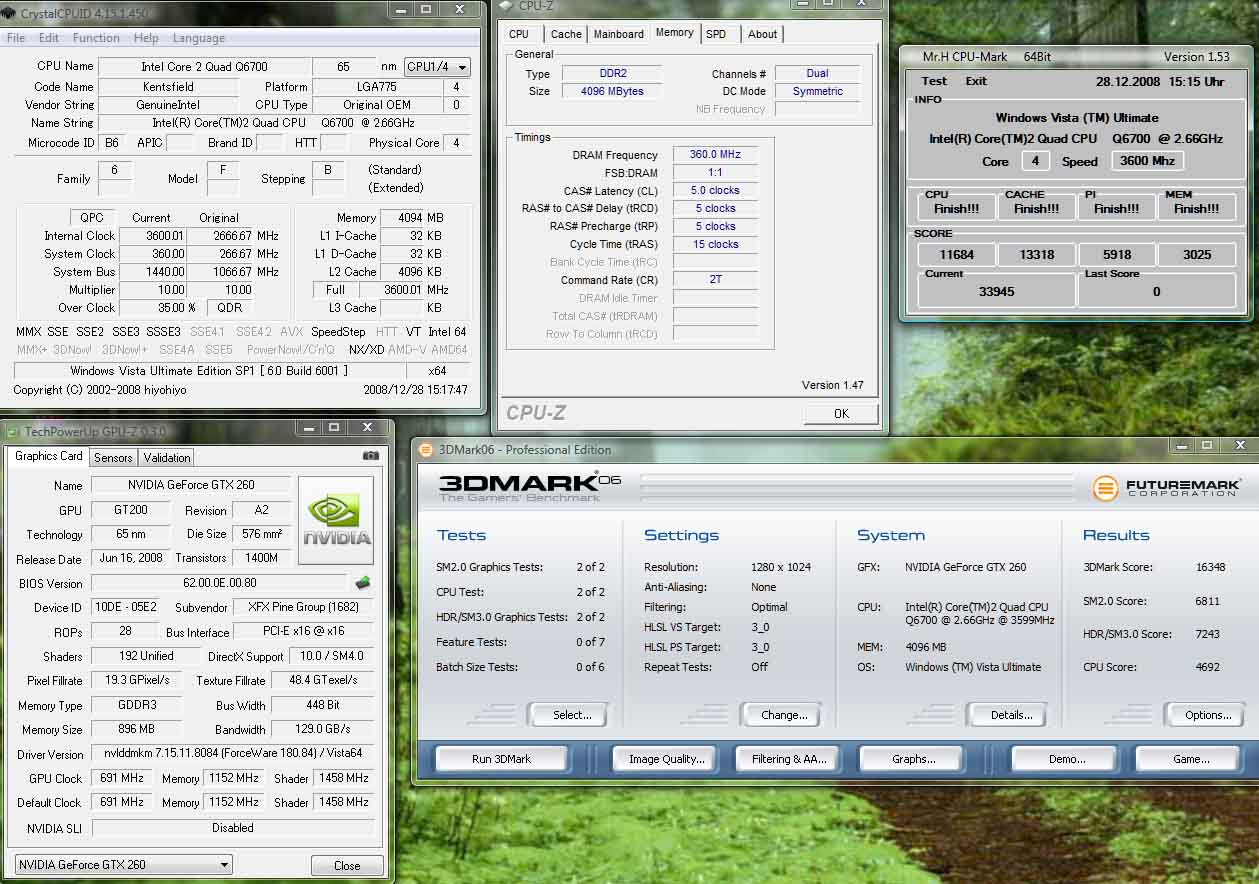This screenshot has height=884, width=1259.
Task: Click the CPU-Z title bar icon
Action: pos(507,6)
